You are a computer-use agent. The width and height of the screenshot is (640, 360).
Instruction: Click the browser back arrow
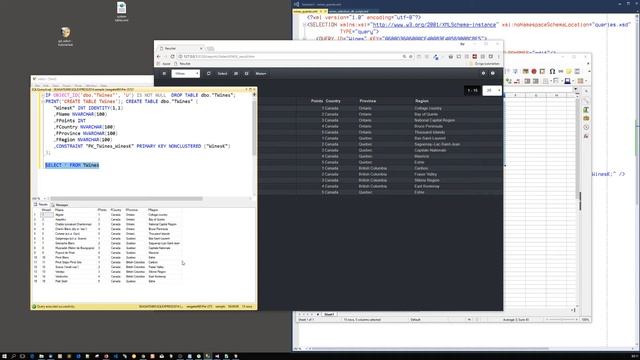click(x=159, y=56)
